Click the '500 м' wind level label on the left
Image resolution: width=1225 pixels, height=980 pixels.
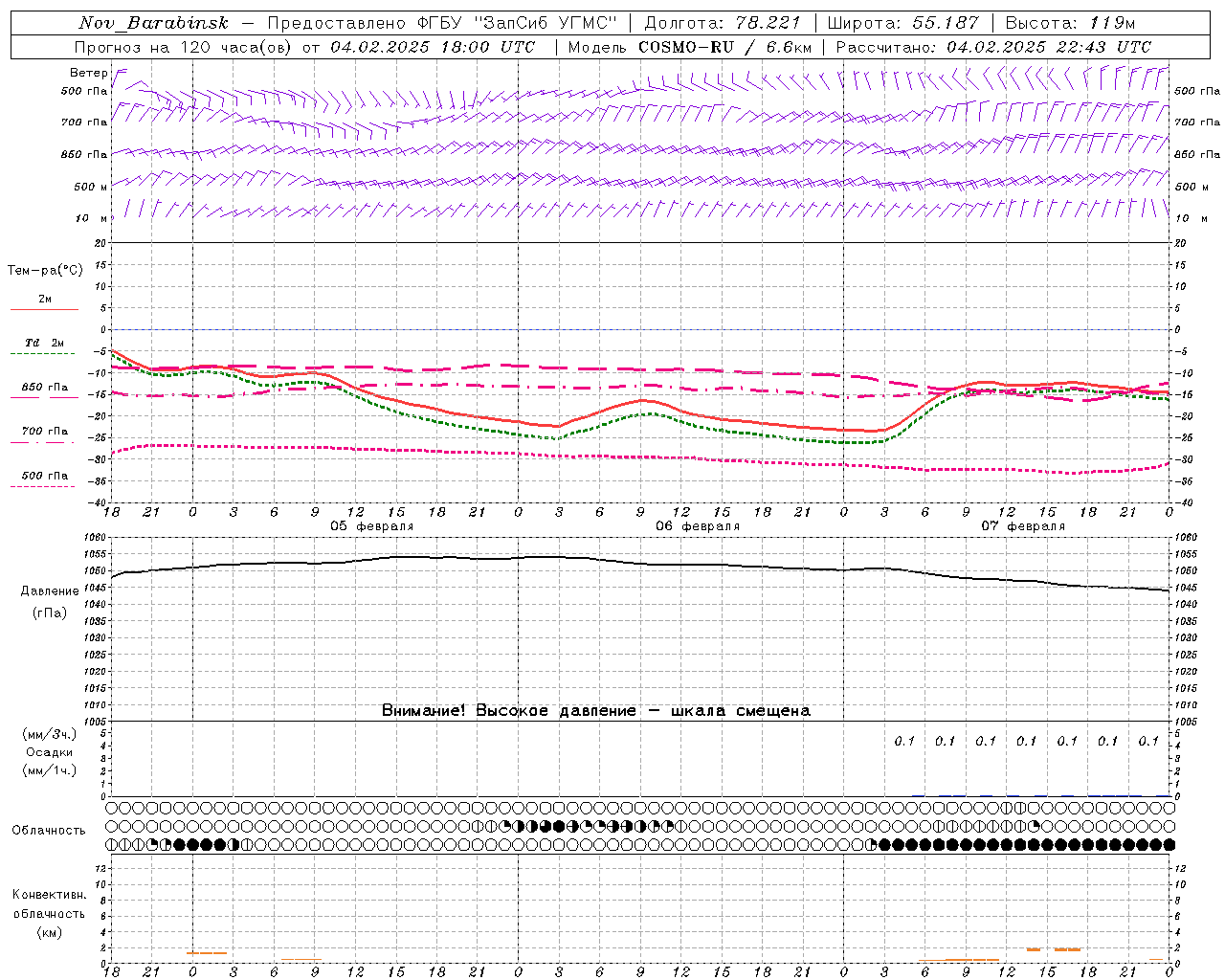91,187
